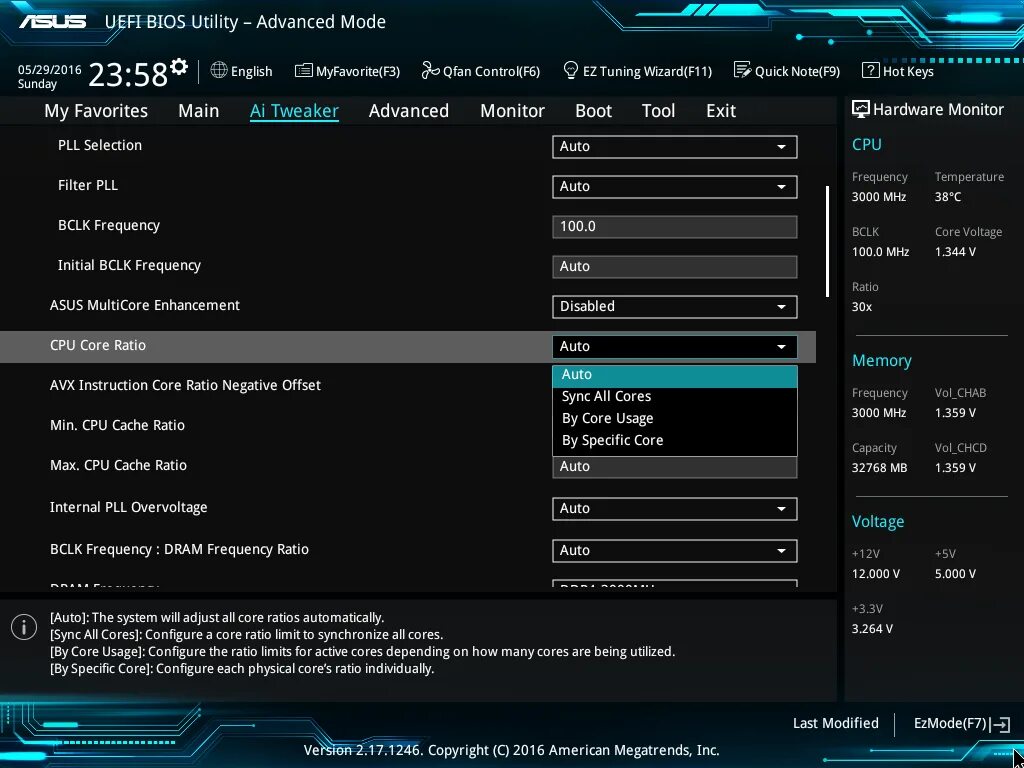Click the settings list scrollbar
This screenshot has height=768, width=1024.
827,242
